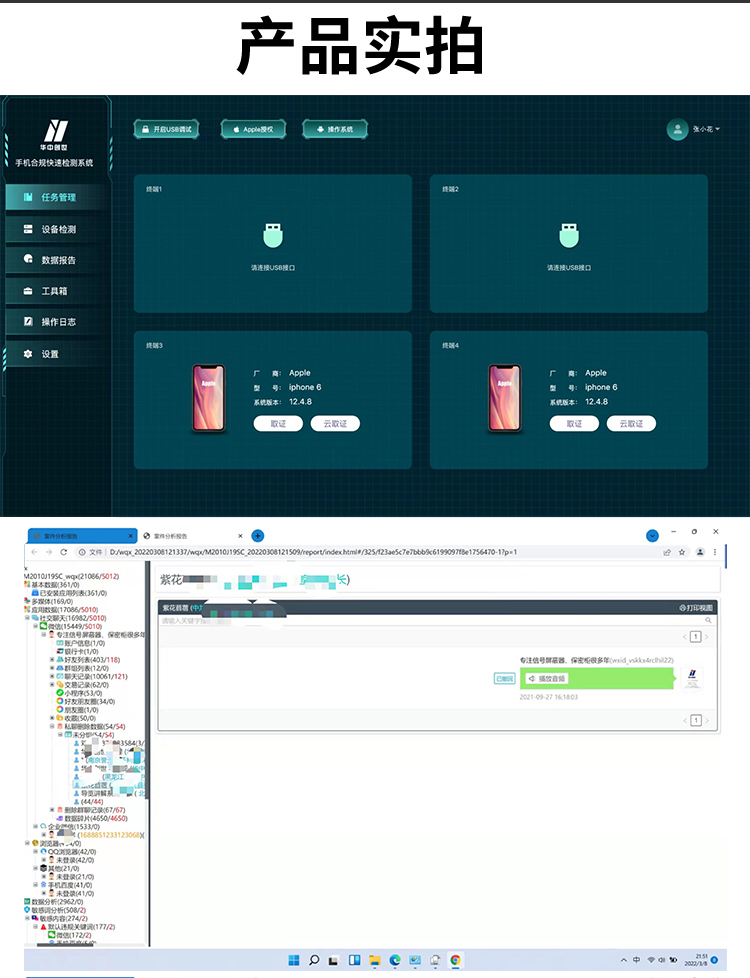Open the 设备检测 menu item
The height and width of the screenshot is (978, 750).
(58, 229)
